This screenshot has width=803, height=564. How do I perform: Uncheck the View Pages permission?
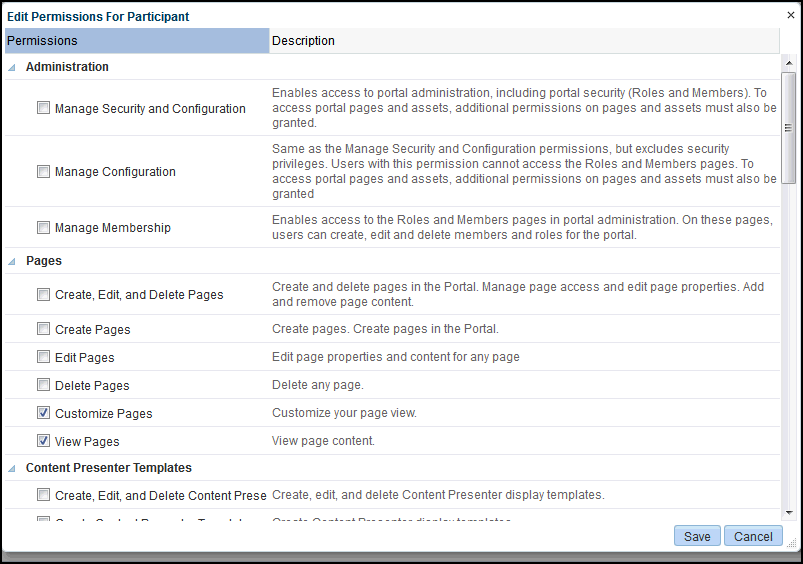(44, 441)
